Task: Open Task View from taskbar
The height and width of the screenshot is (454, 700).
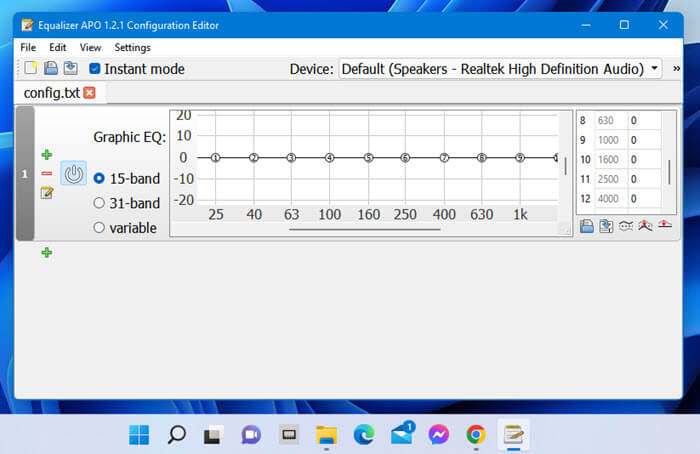Action: coord(213,435)
